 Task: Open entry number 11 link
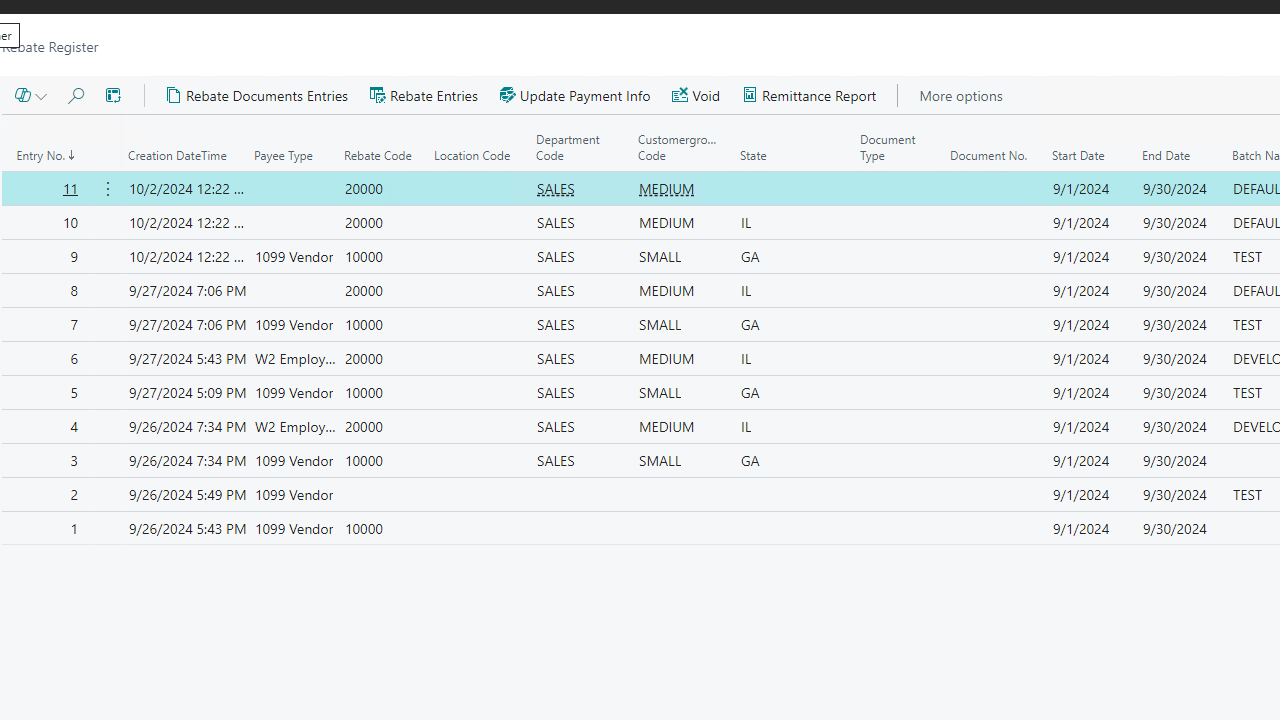coord(70,189)
